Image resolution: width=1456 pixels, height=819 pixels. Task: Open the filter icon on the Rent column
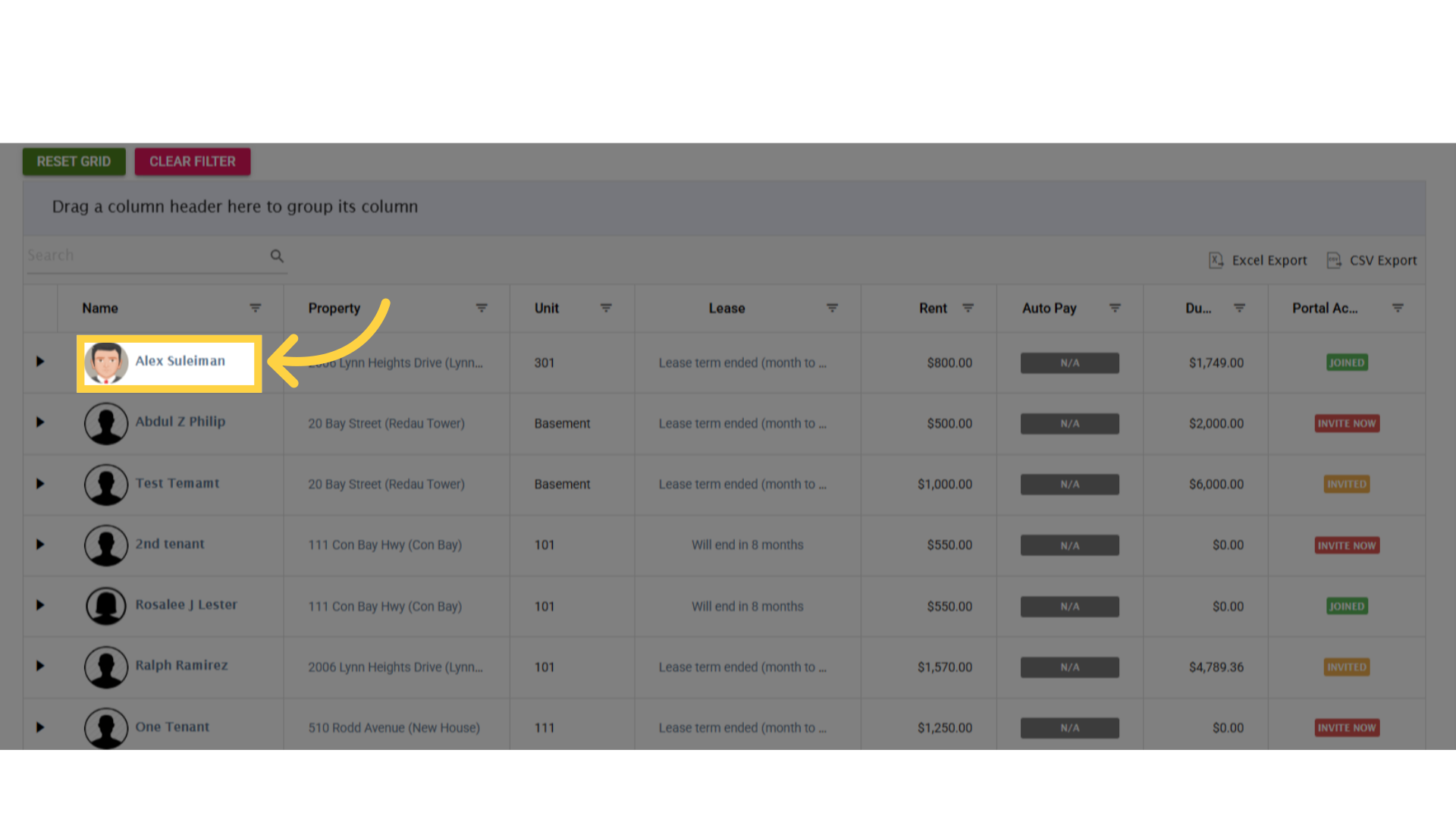pyautogui.click(x=968, y=308)
